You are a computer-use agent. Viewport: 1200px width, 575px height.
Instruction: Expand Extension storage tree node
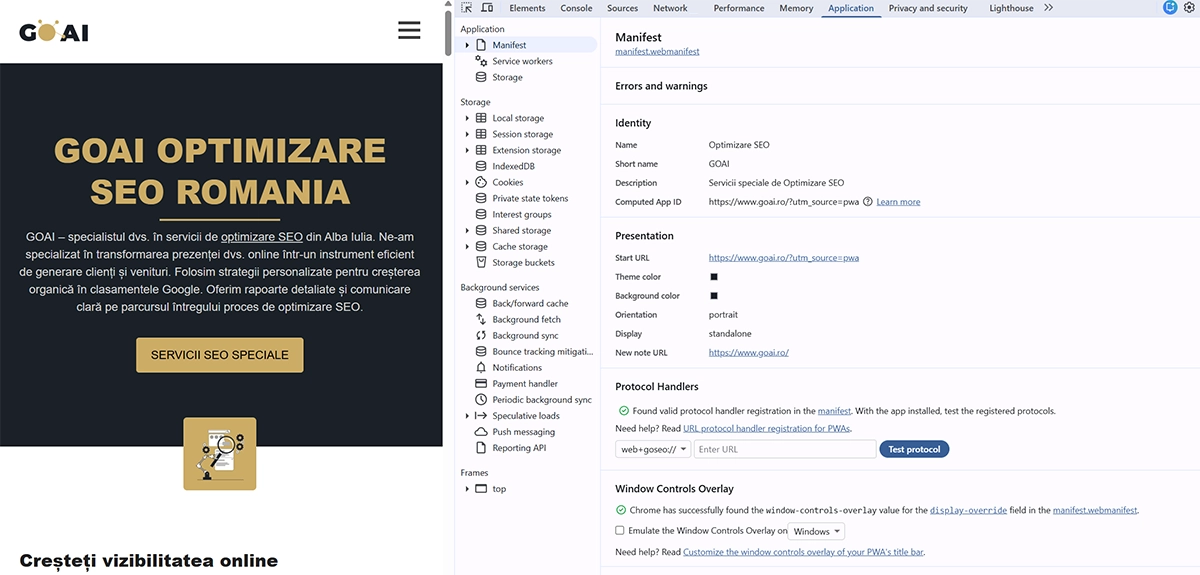[x=467, y=150]
